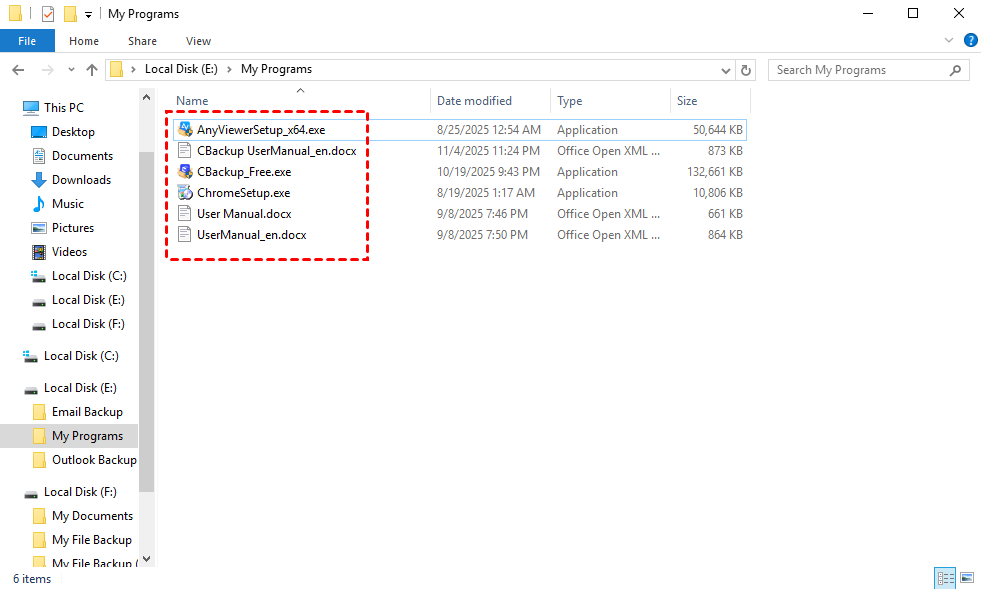Click the Music icon in sidebar
Viewport: 981px width, 589px height.
point(39,204)
